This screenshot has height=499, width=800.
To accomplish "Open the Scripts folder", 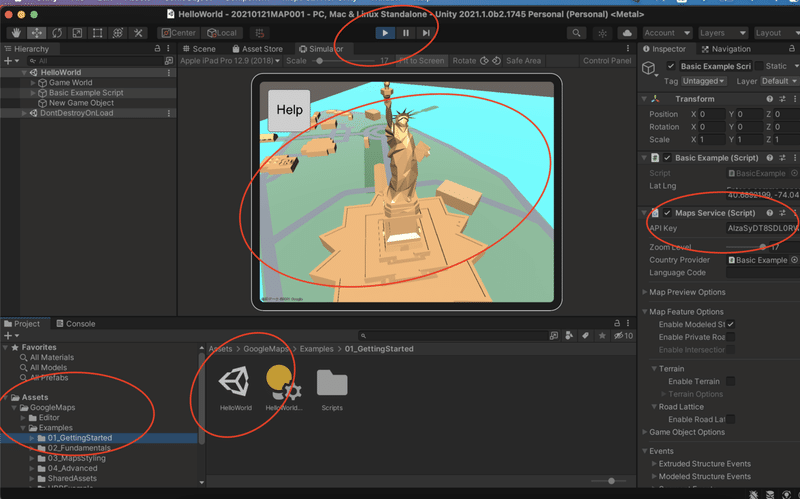I will point(332,390).
